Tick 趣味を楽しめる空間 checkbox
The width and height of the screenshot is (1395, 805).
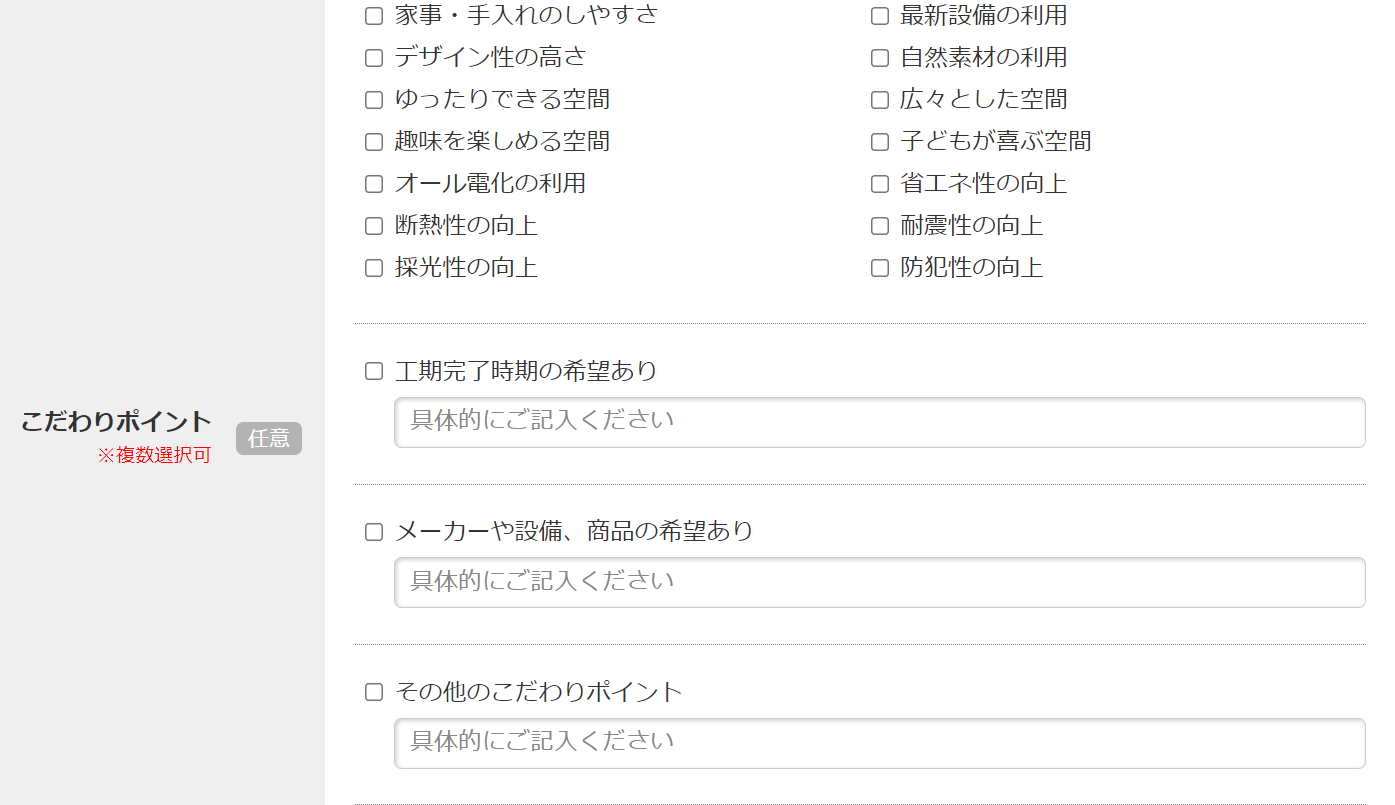pyautogui.click(x=374, y=142)
